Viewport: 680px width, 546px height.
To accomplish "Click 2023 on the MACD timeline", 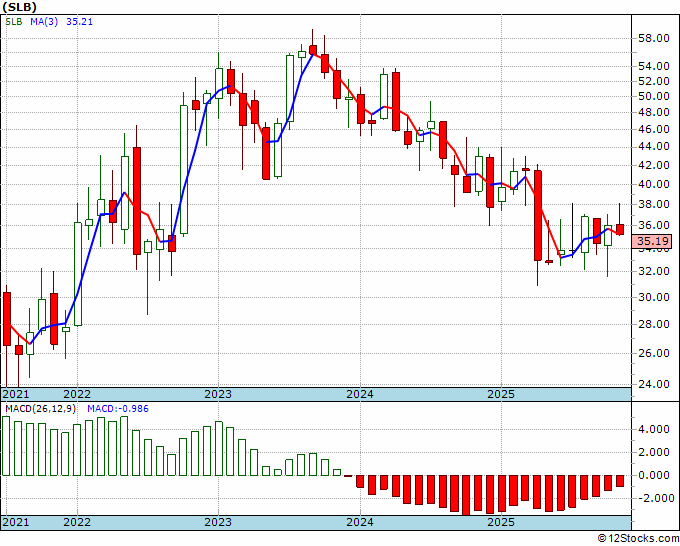I will 218,522.
